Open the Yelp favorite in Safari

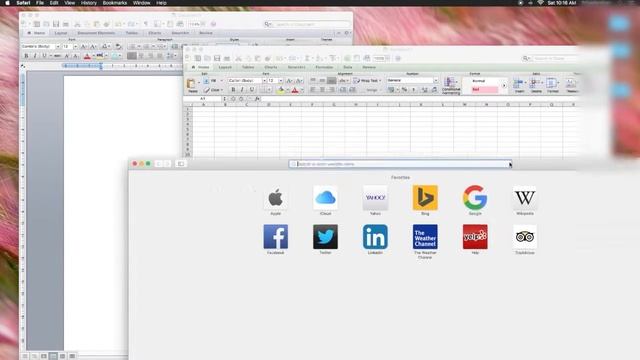pos(475,237)
